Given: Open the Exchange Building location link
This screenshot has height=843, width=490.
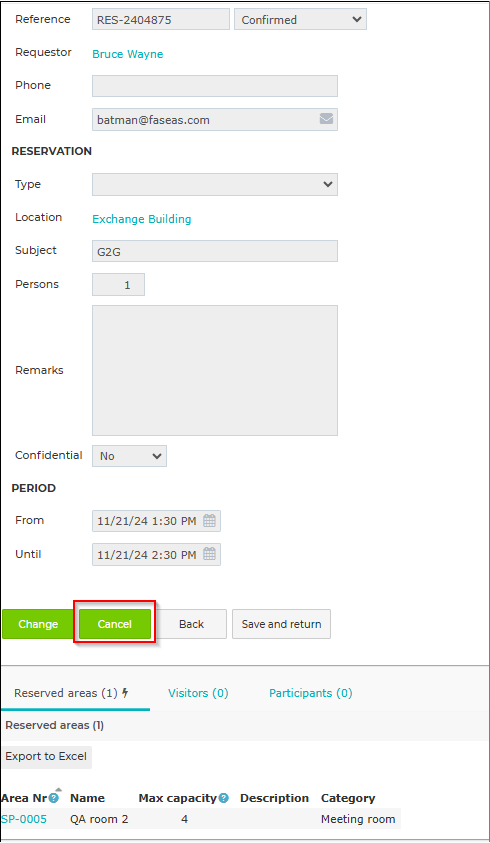Looking at the screenshot, I should 141,219.
